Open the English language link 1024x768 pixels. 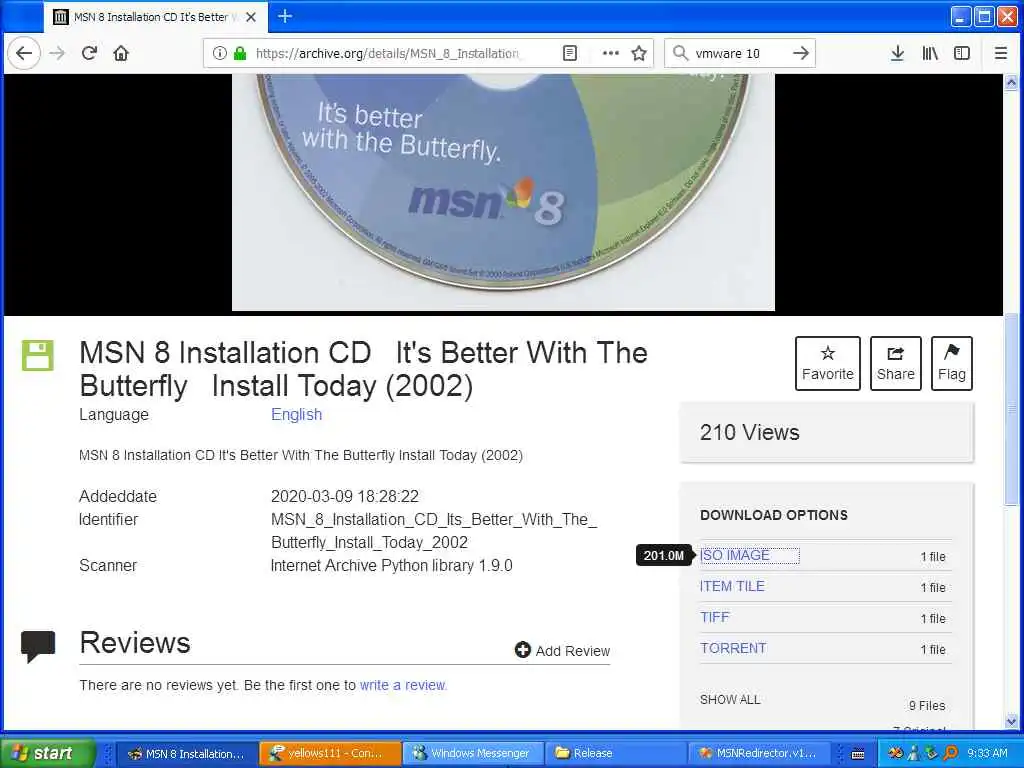296,415
